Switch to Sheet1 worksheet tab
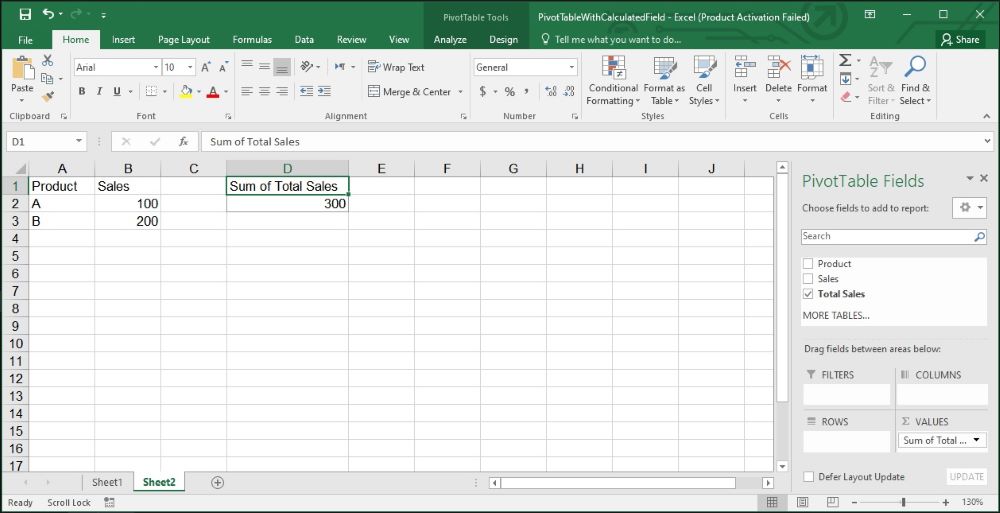 (107, 482)
